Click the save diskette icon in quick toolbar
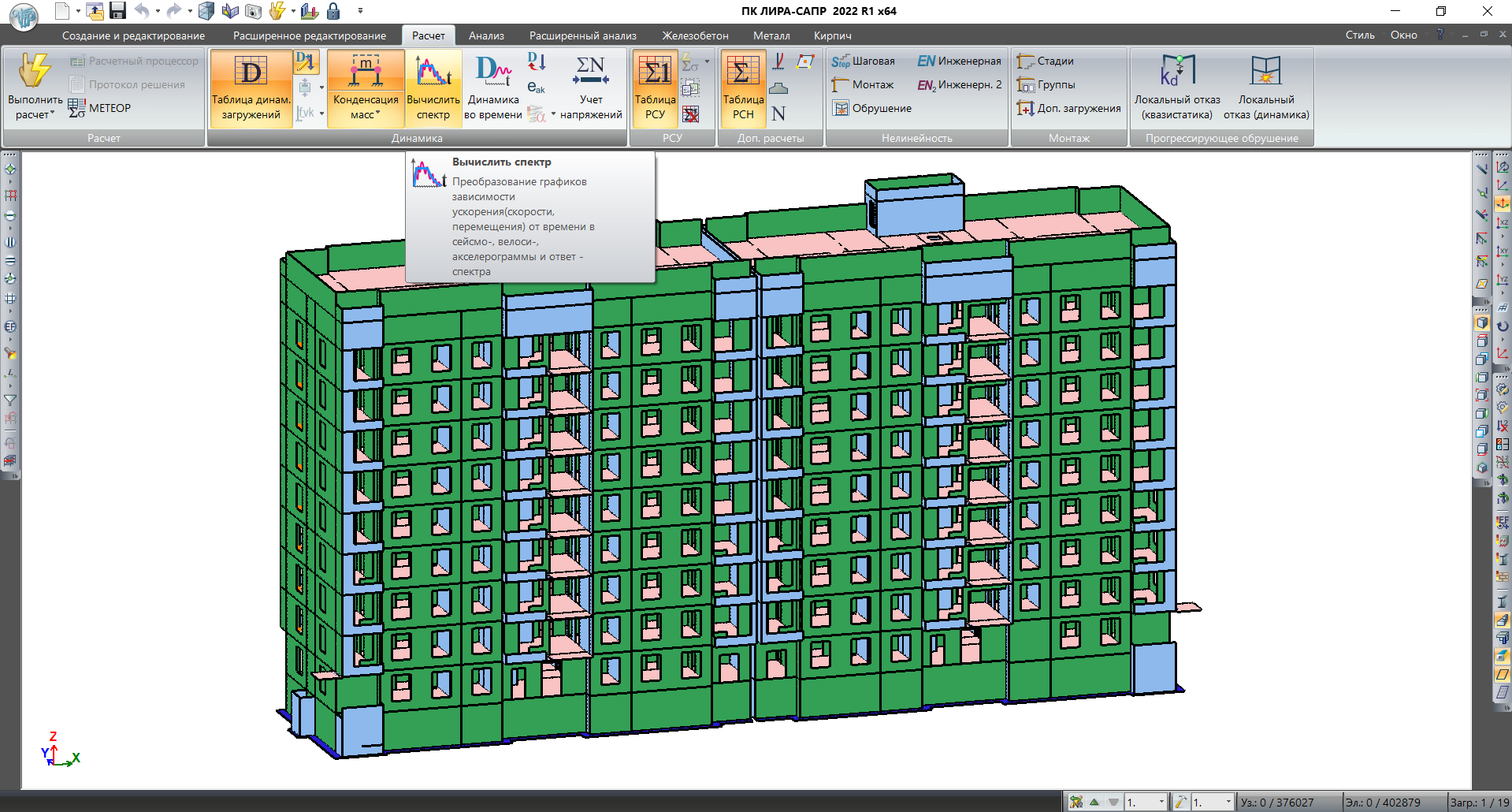The width and height of the screenshot is (1512, 812). pyautogui.click(x=118, y=11)
